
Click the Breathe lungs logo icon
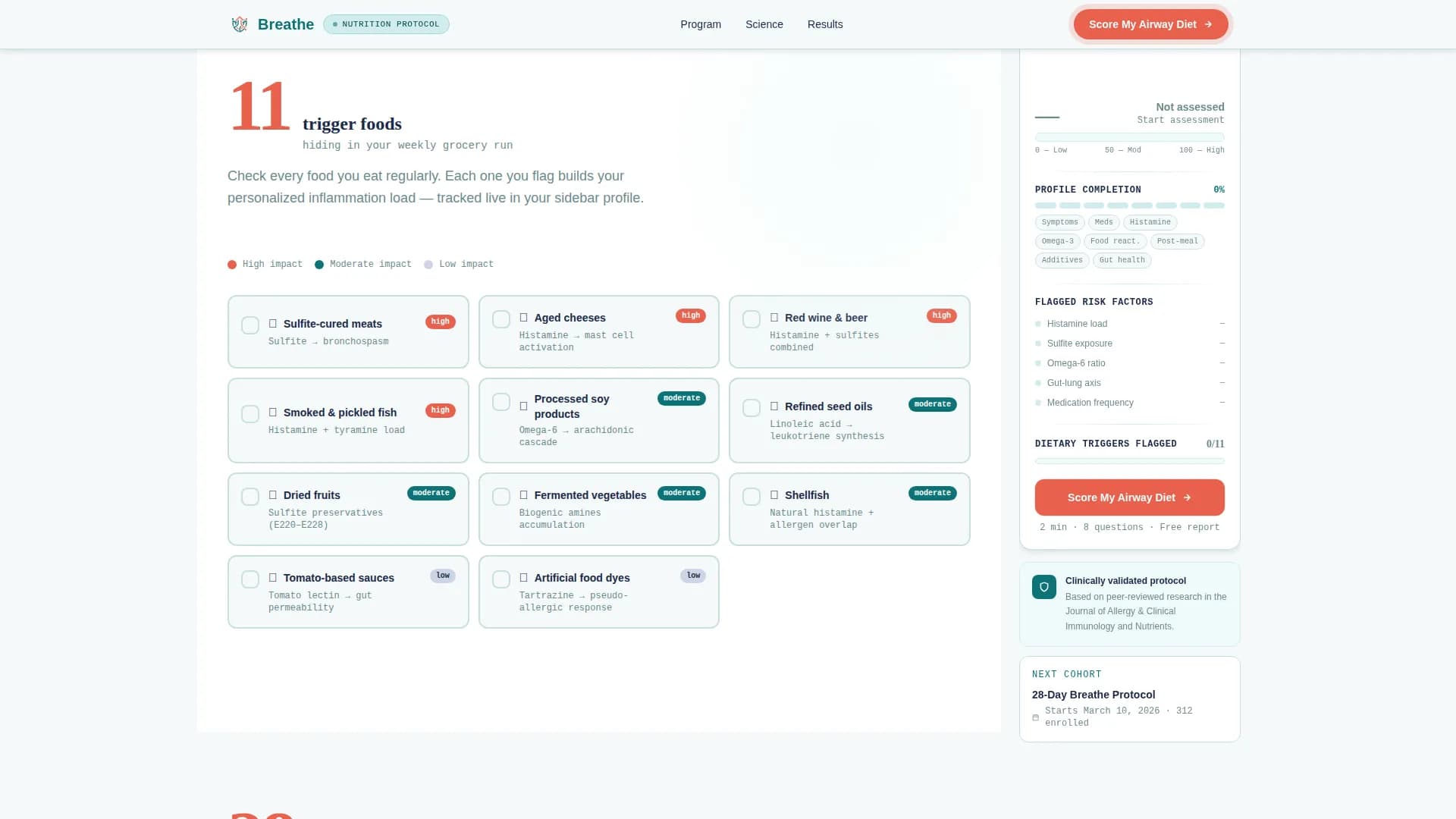(x=240, y=24)
